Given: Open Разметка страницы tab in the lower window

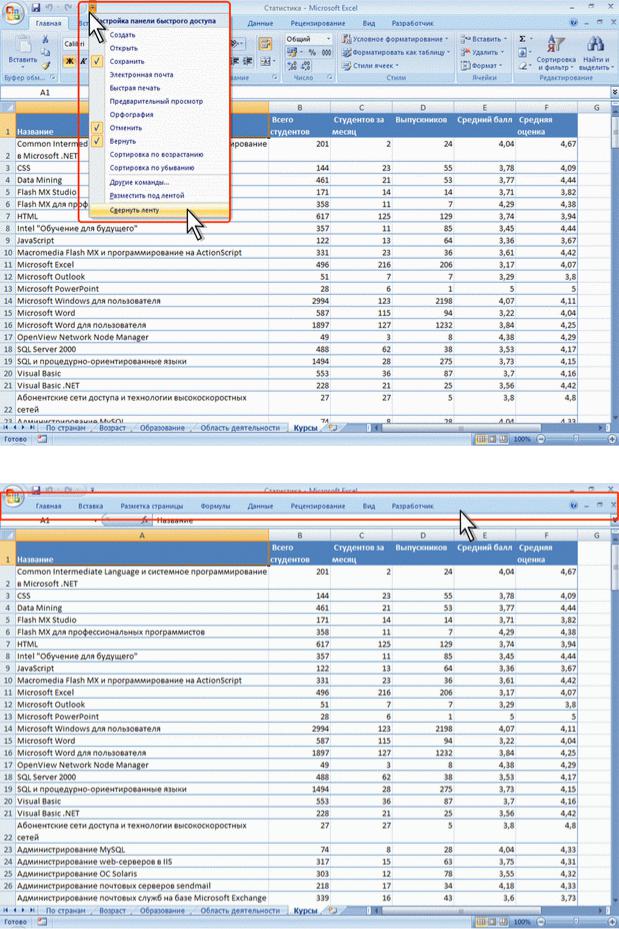Looking at the screenshot, I should coord(152,507).
